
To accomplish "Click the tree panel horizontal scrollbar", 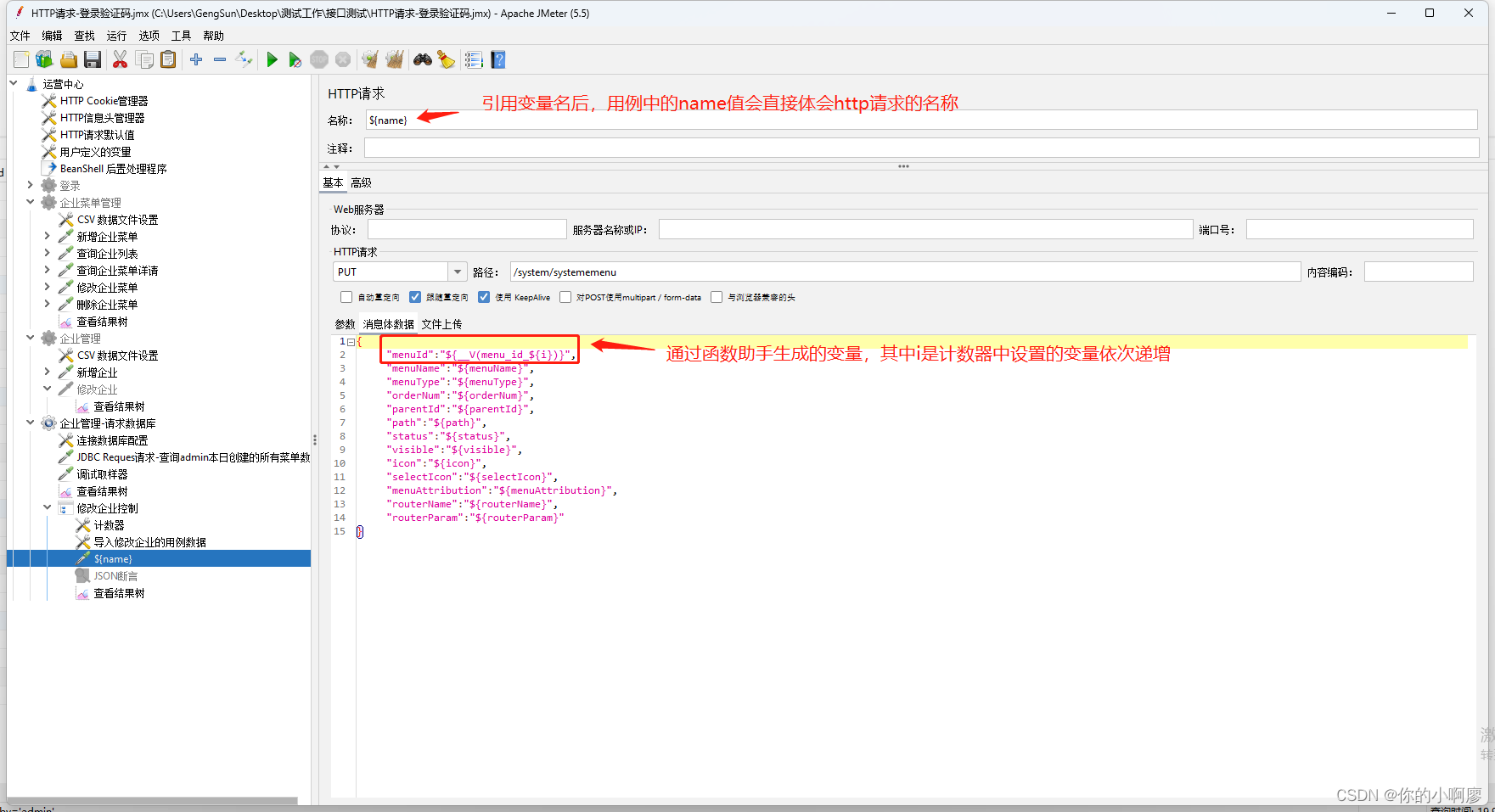I will click(x=153, y=800).
